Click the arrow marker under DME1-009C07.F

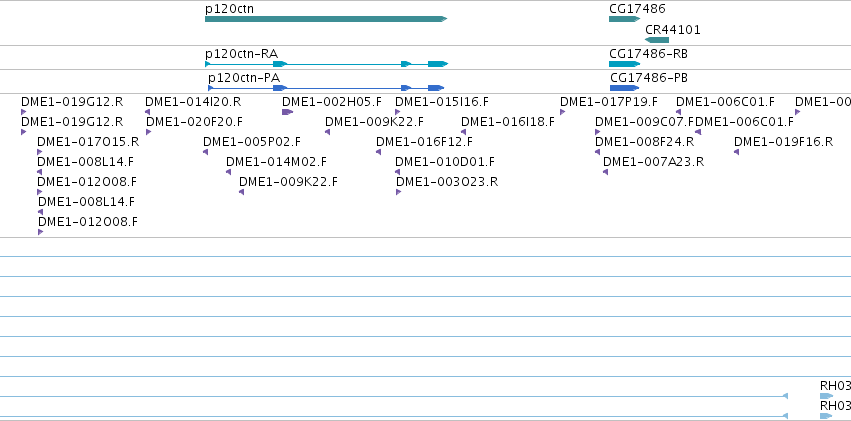click(x=598, y=132)
